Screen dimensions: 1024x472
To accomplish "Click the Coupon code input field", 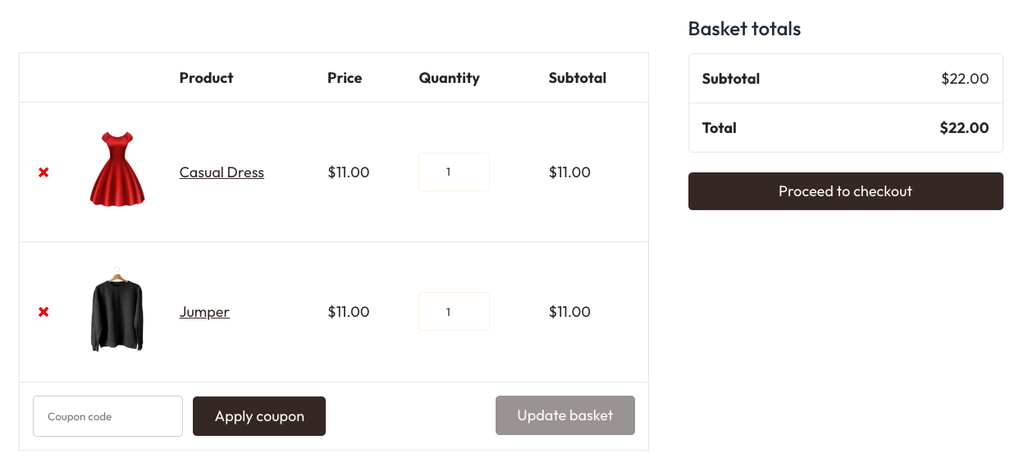I will pos(108,416).
